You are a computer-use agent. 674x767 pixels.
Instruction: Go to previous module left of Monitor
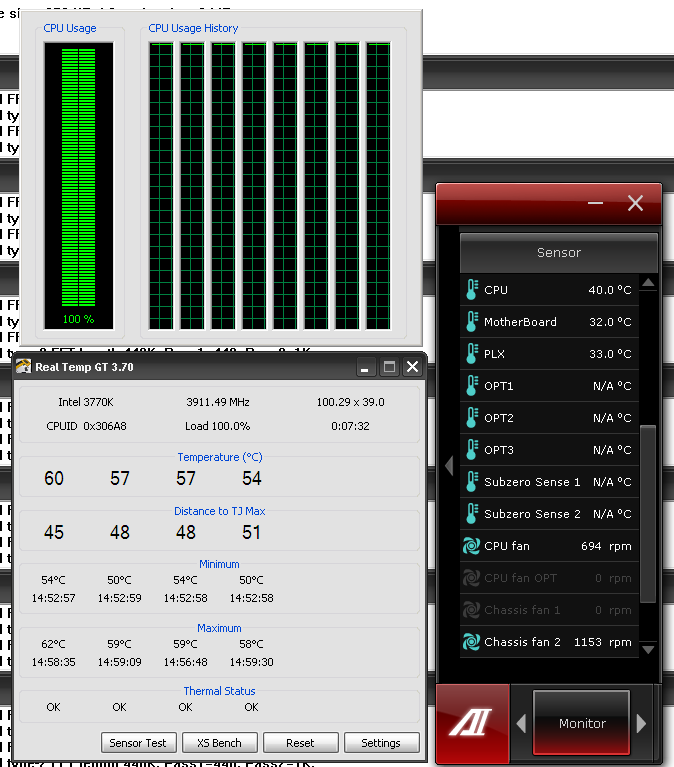tap(521, 723)
